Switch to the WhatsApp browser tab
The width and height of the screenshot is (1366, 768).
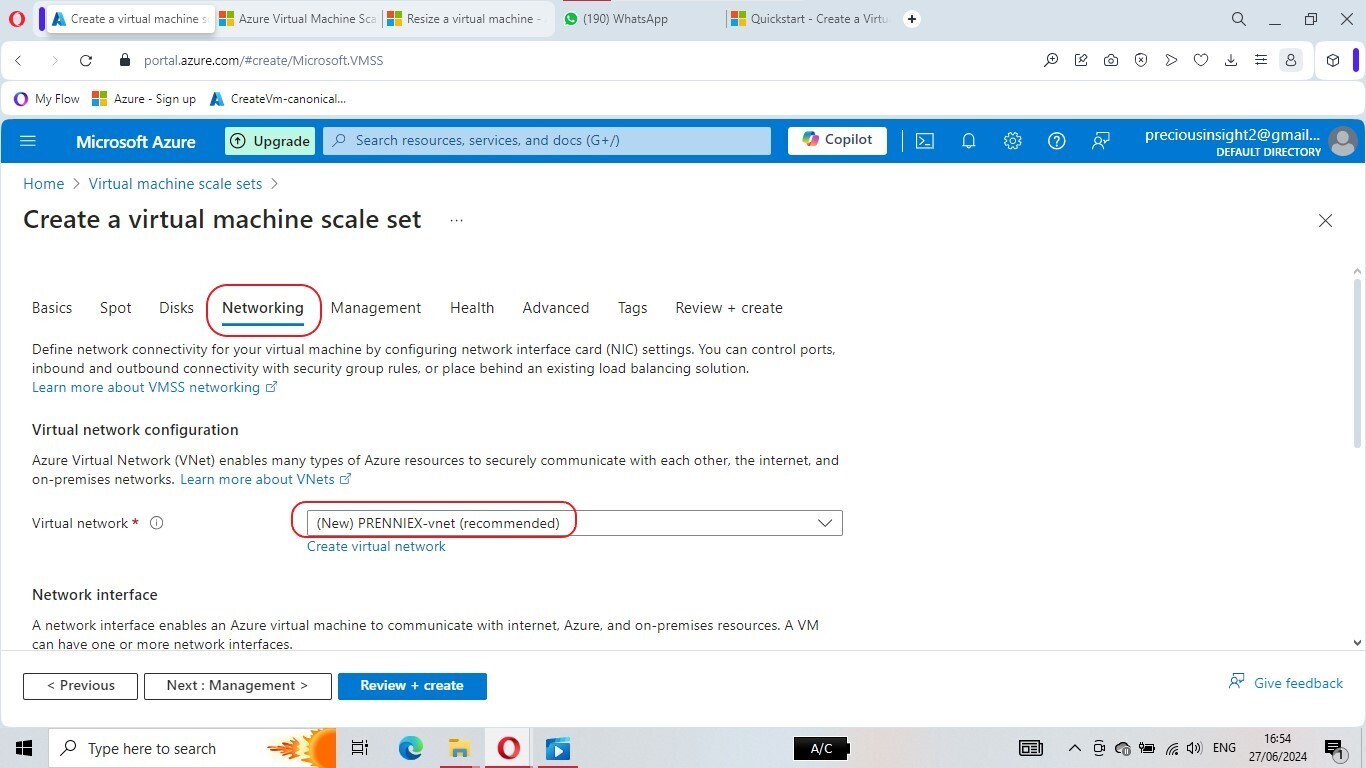pos(640,19)
